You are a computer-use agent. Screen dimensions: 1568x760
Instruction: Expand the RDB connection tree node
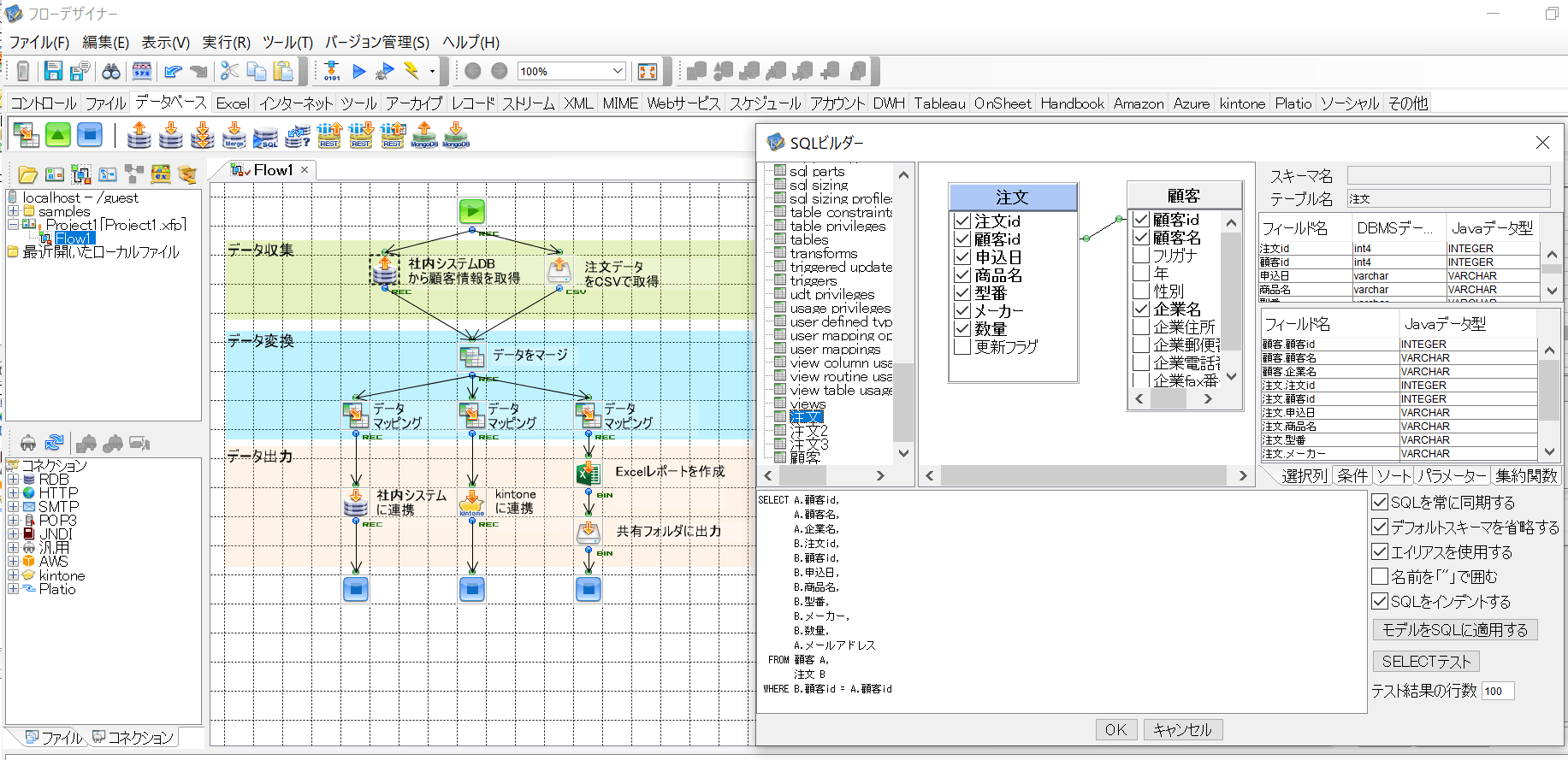tap(13, 480)
